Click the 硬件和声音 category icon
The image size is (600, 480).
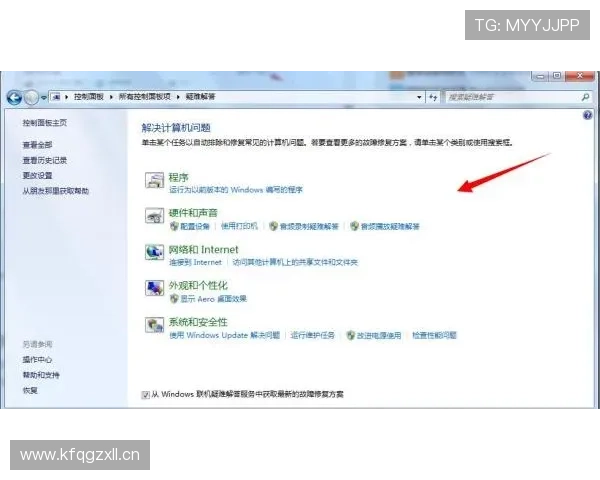click(155, 216)
